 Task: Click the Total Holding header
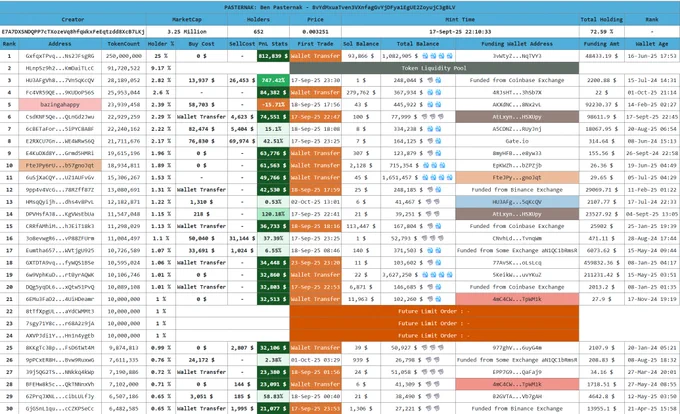point(602,20)
